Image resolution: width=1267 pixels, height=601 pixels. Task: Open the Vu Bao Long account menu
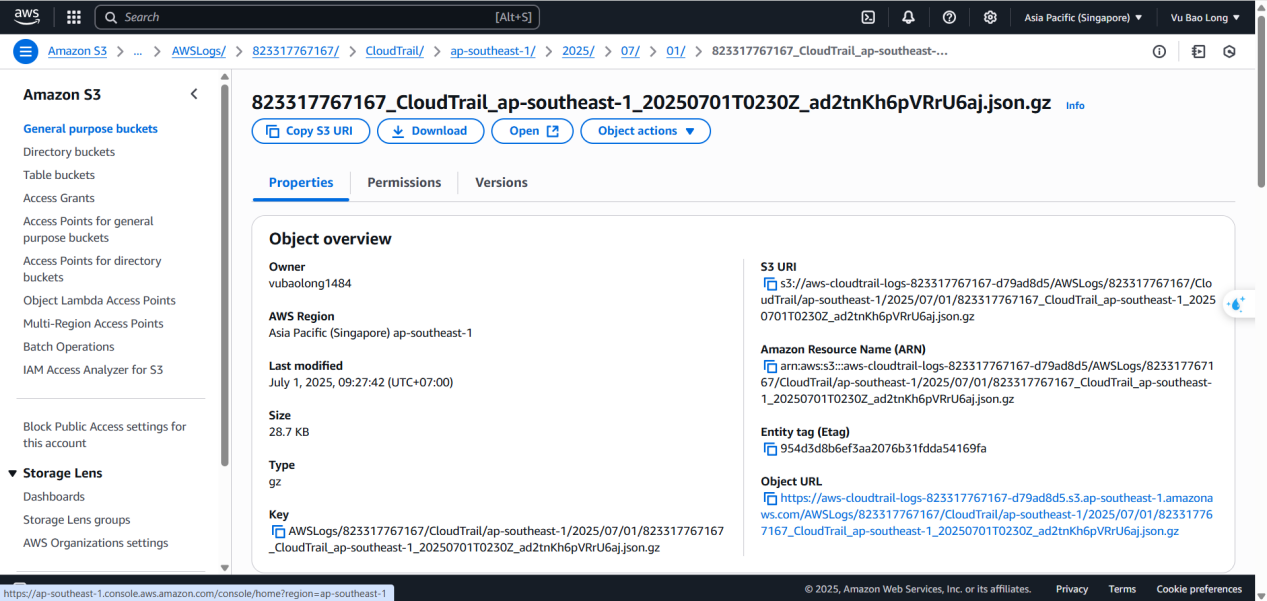pyautogui.click(x=1205, y=17)
